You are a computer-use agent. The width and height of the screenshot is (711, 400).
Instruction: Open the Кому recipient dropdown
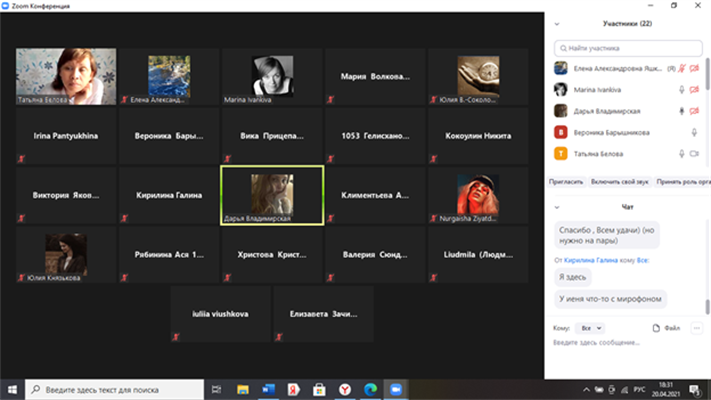[x=590, y=328]
